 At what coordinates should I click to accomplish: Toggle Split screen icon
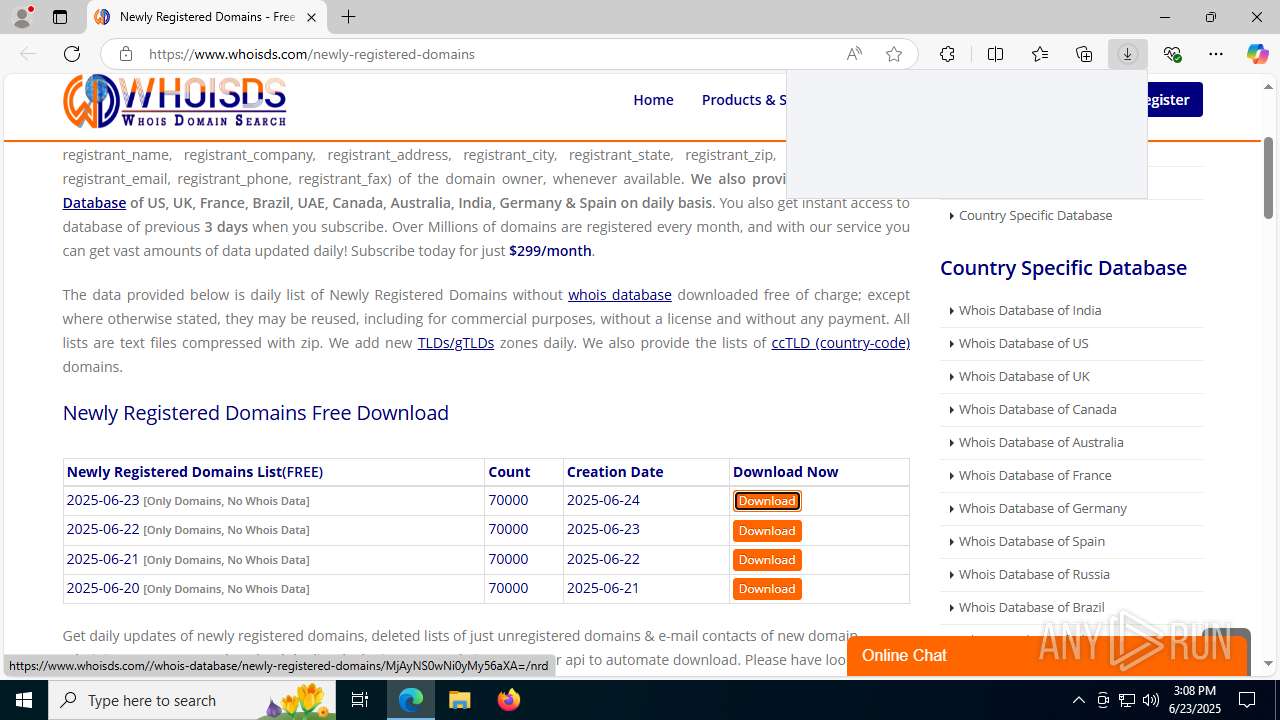click(995, 54)
